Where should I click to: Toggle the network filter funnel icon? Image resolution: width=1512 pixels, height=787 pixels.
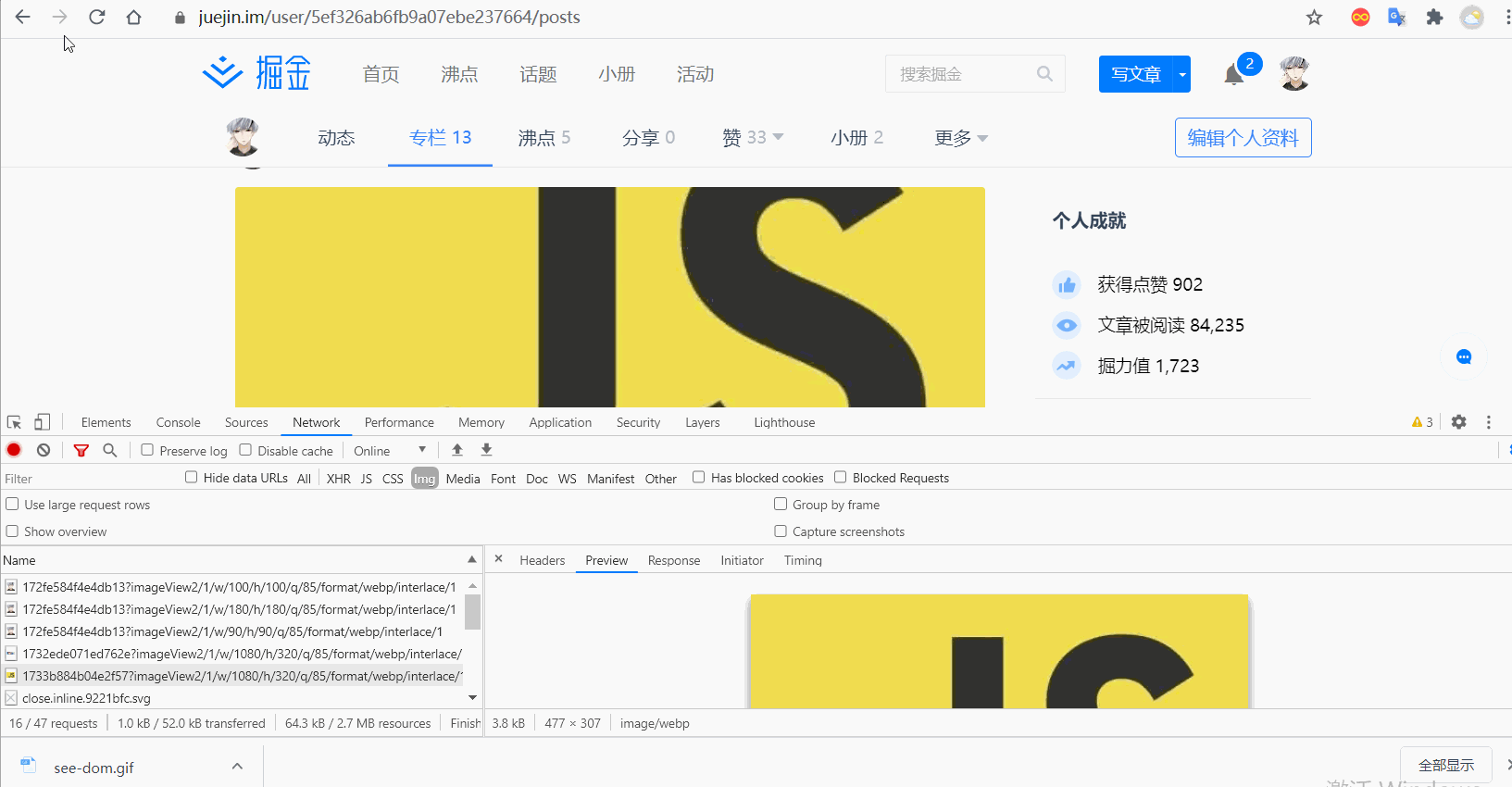pyautogui.click(x=81, y=450)
